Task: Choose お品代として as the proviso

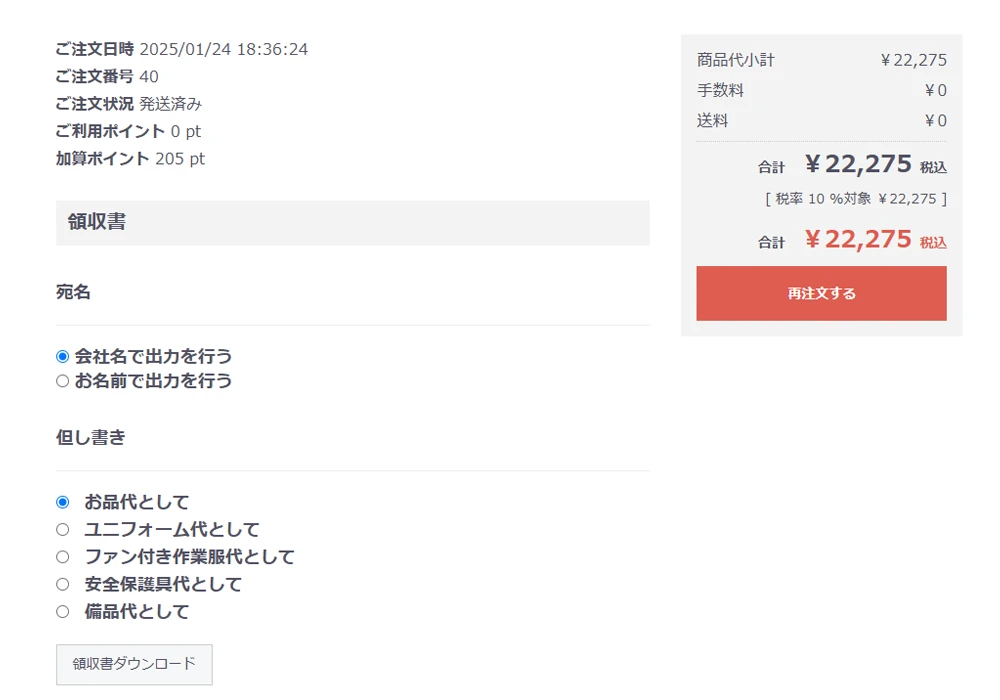Action: point(62,502)
